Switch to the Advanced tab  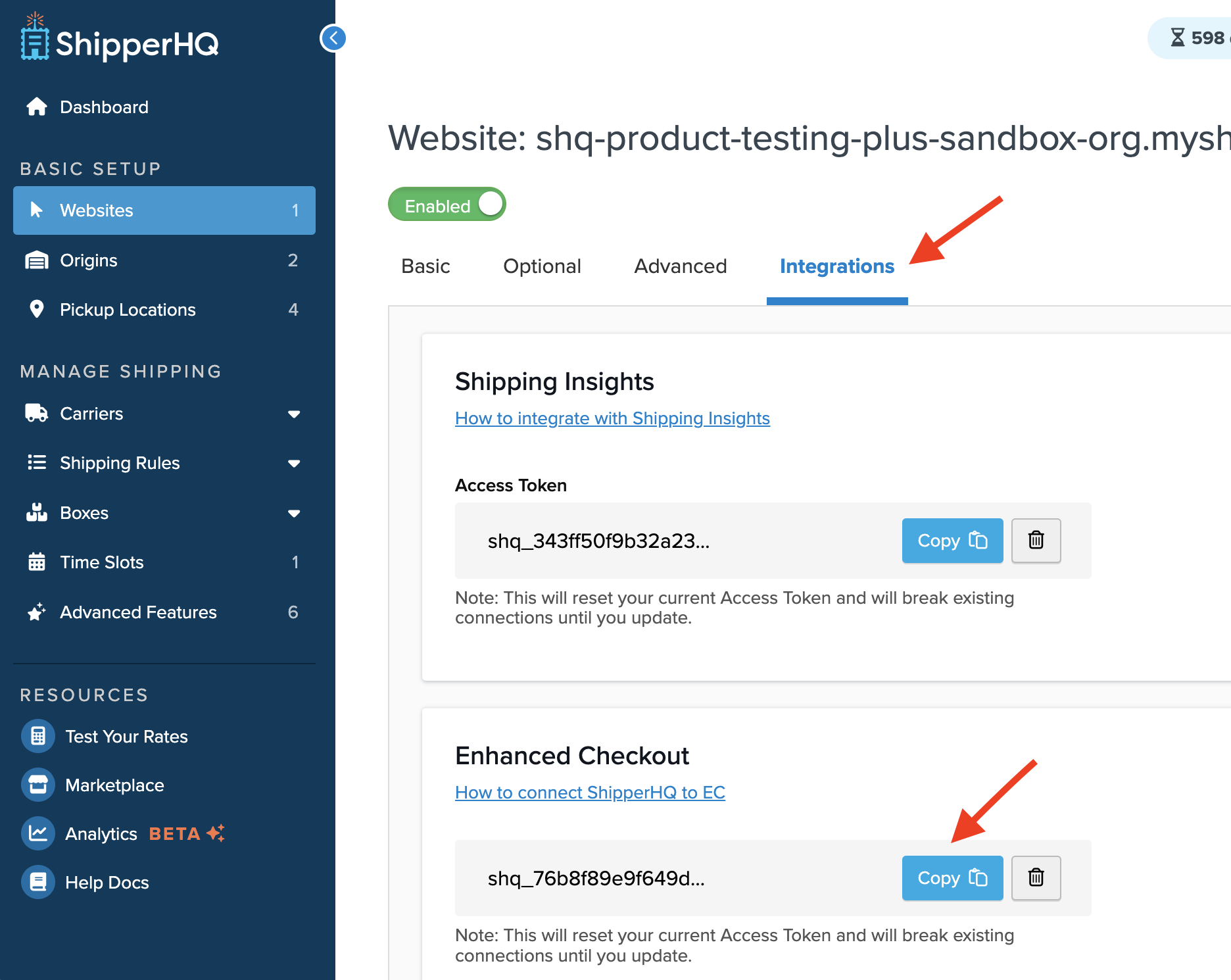(680, 266)
